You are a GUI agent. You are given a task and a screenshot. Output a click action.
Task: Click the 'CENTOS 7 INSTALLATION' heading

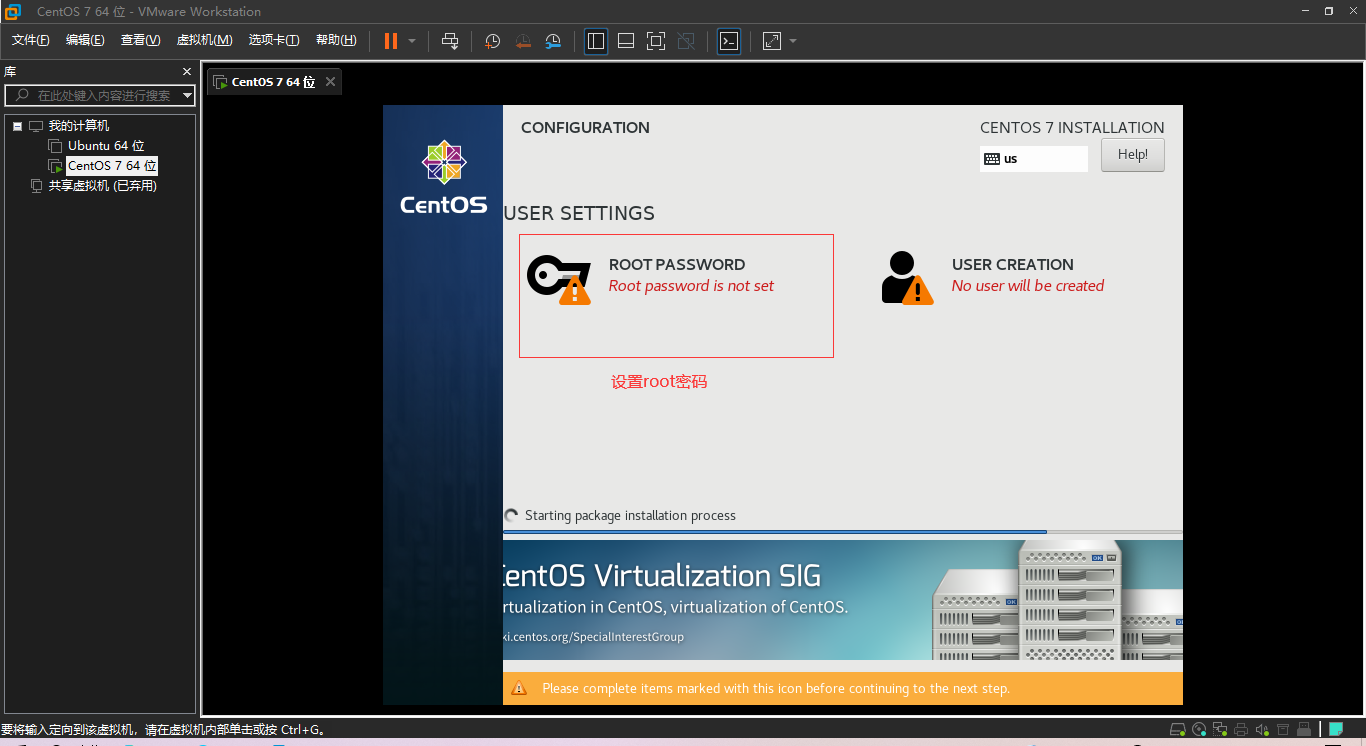[1072, 128]
